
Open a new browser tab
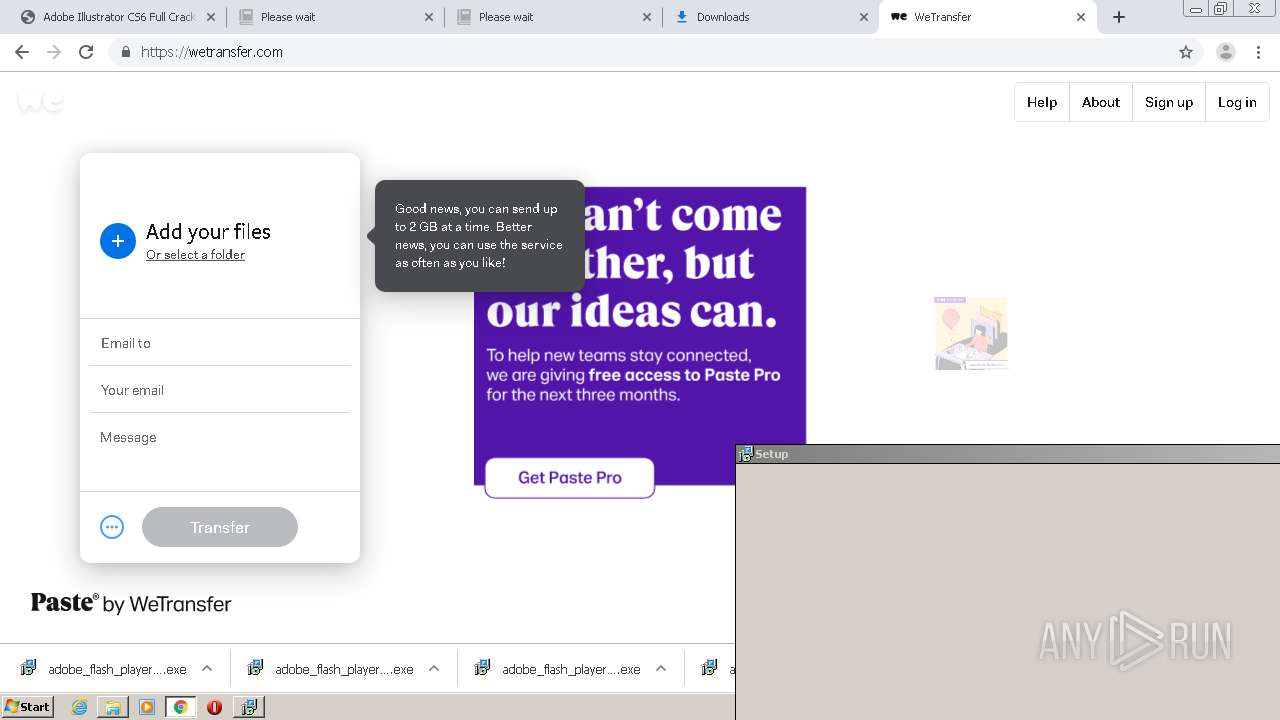1119,17
